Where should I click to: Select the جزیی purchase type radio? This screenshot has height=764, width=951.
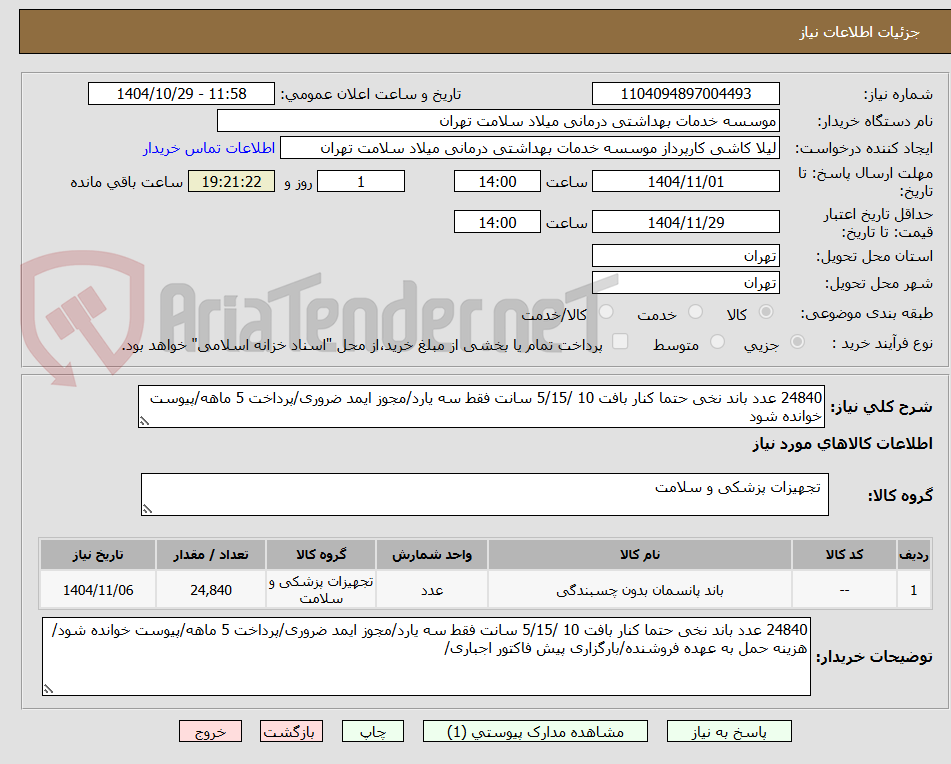pyautogui.click(x=798, y=342)
